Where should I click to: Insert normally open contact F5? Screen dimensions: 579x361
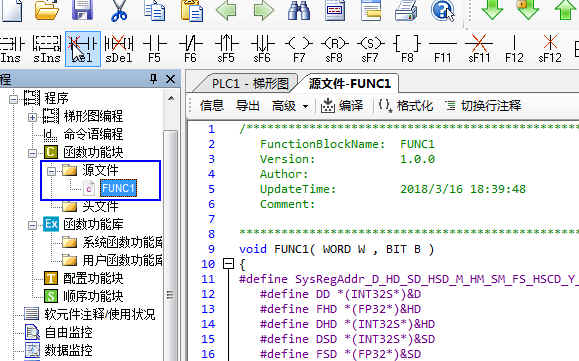coord(155,48)
